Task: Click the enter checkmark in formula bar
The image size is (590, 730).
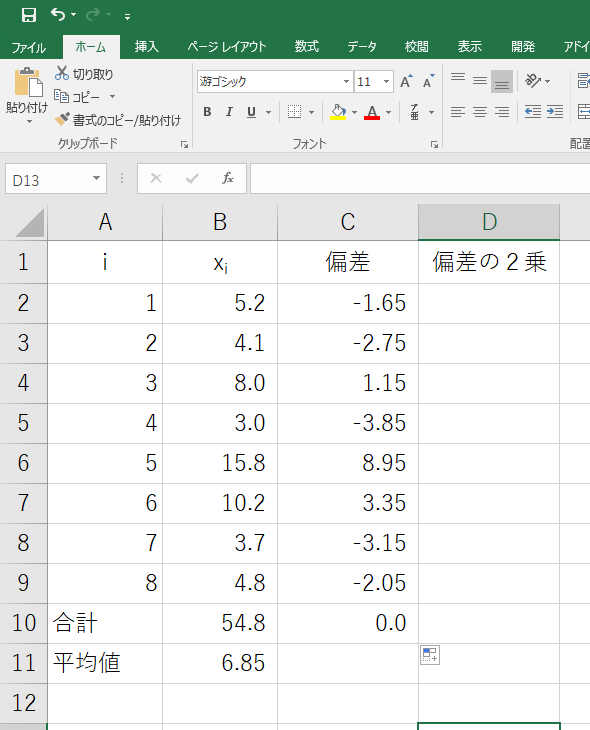Action: tap(192, 178)
